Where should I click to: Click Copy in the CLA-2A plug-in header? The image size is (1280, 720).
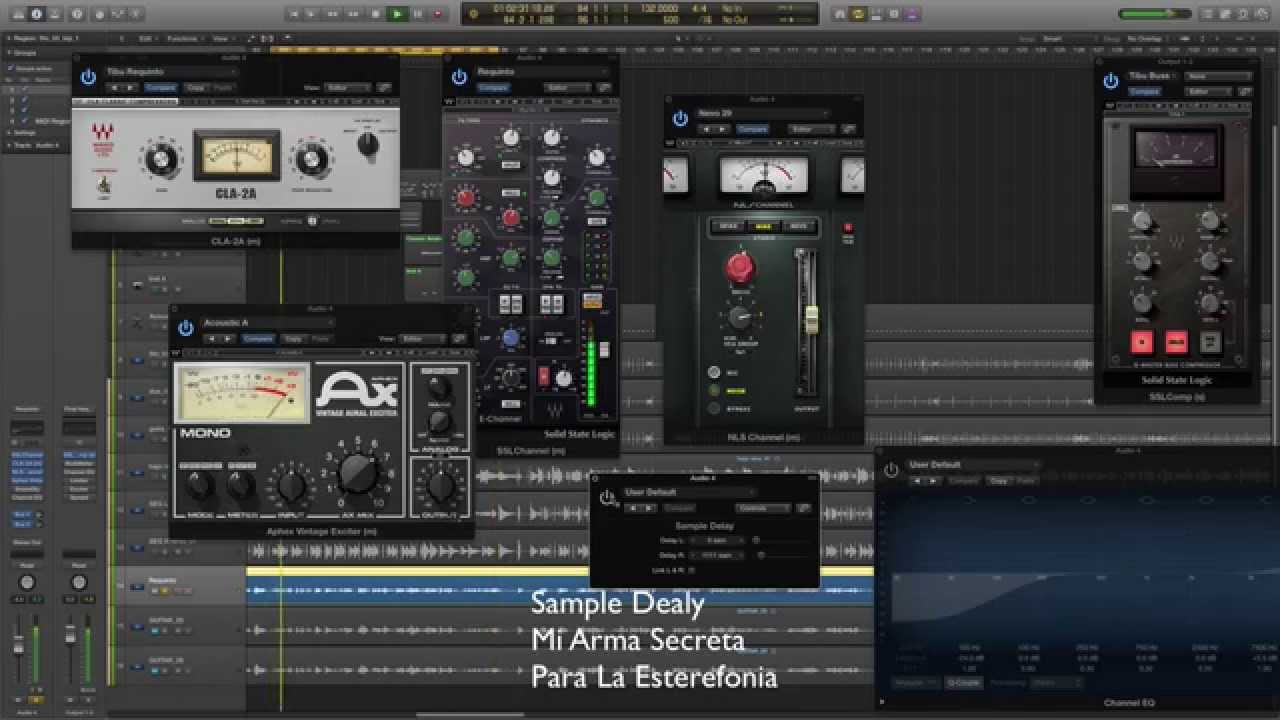194,88
